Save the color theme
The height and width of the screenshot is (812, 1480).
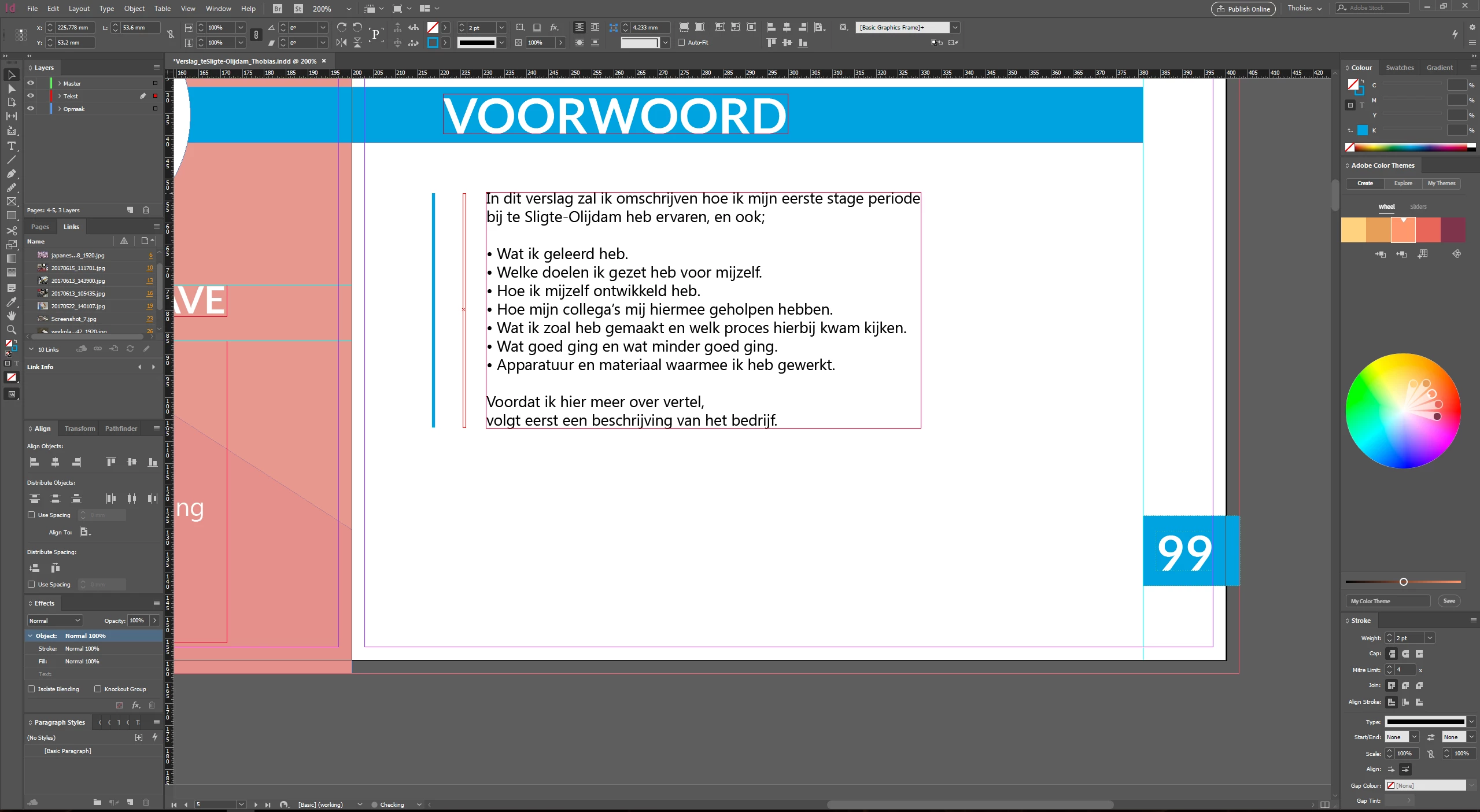[1449, 601]
